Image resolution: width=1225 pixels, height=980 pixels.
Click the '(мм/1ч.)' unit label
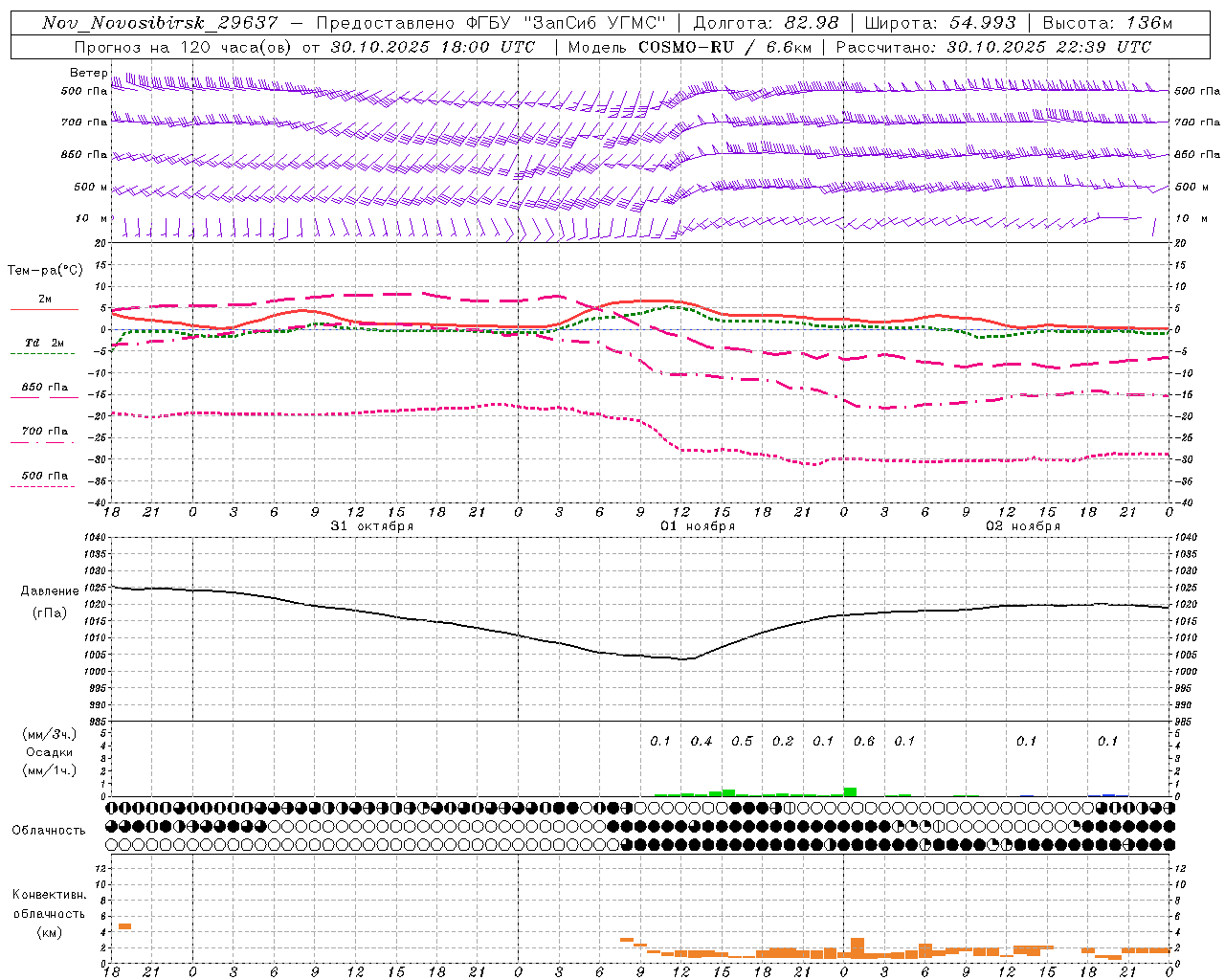(48, 770)
